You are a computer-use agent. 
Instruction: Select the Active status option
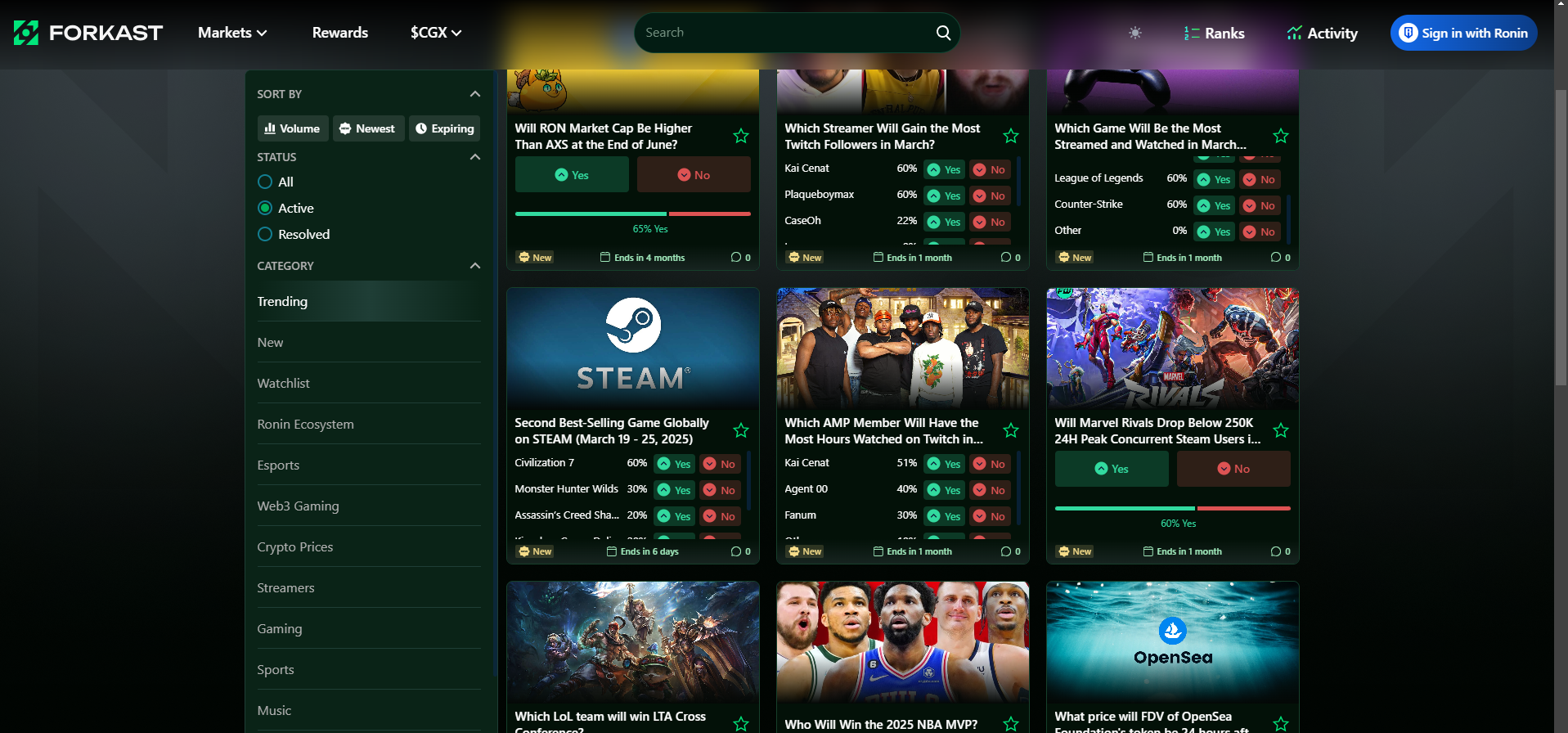click(265, 208)
